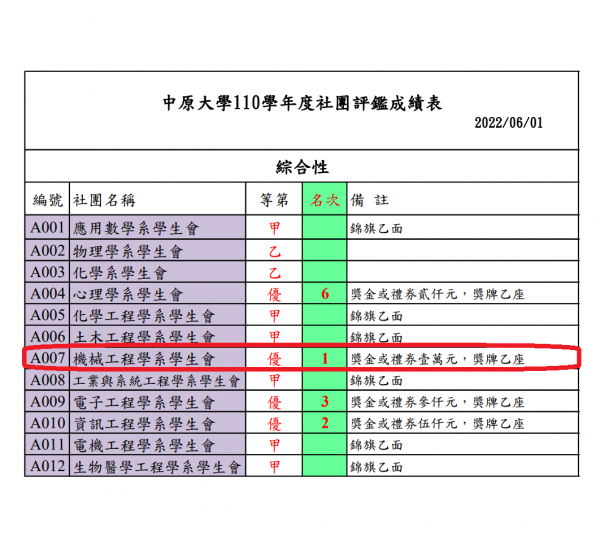Click grade 乙 in the A003 row
This screenshot has height=535, width=600.
[x=274, y=273]
